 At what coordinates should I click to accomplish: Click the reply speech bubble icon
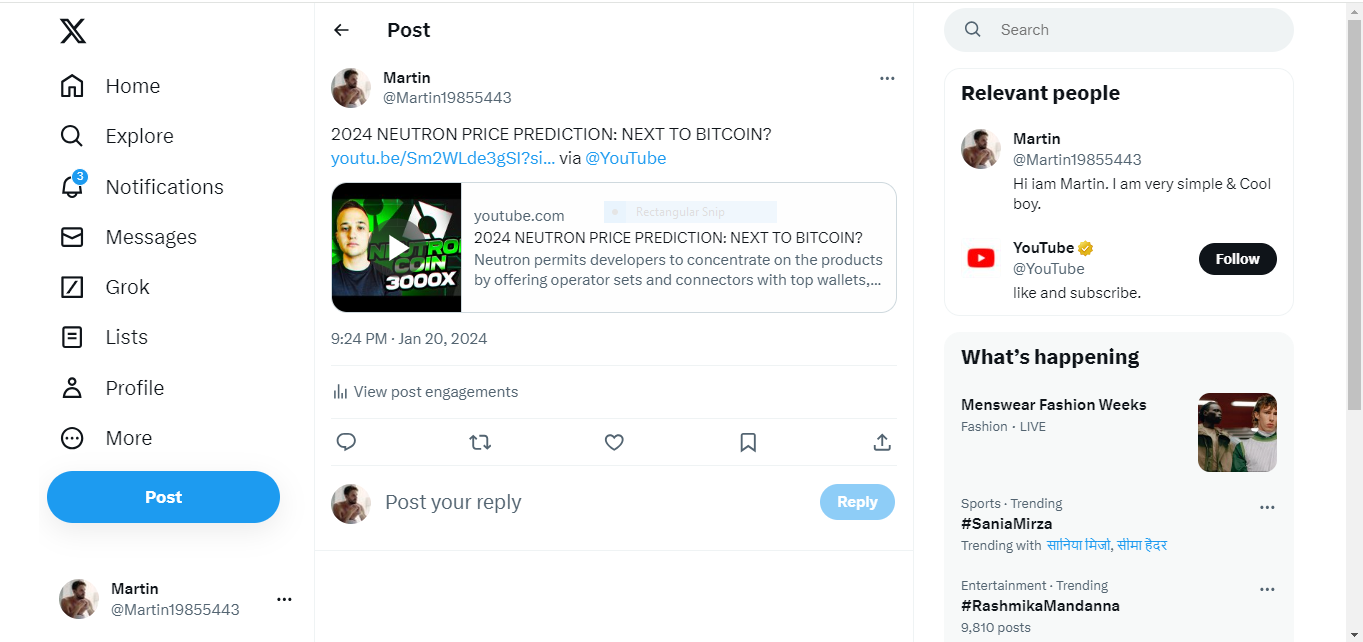[x=346, y=442]
